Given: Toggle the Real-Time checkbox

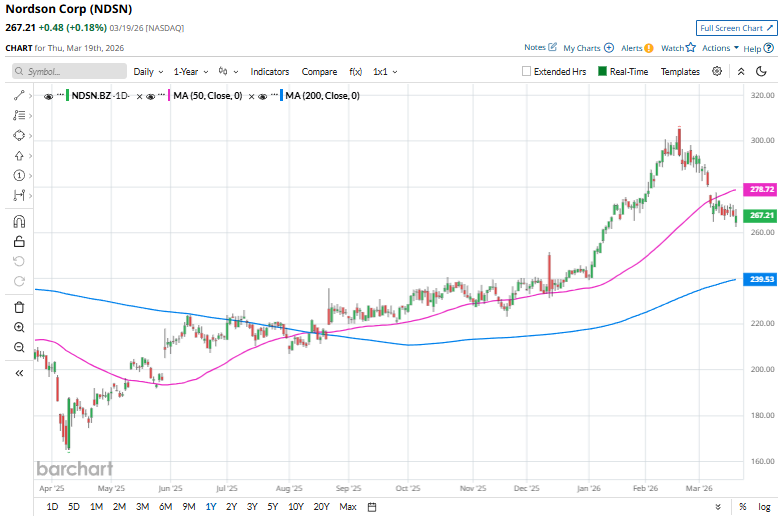Looking at the screenshot, I should tap(603, 72).
